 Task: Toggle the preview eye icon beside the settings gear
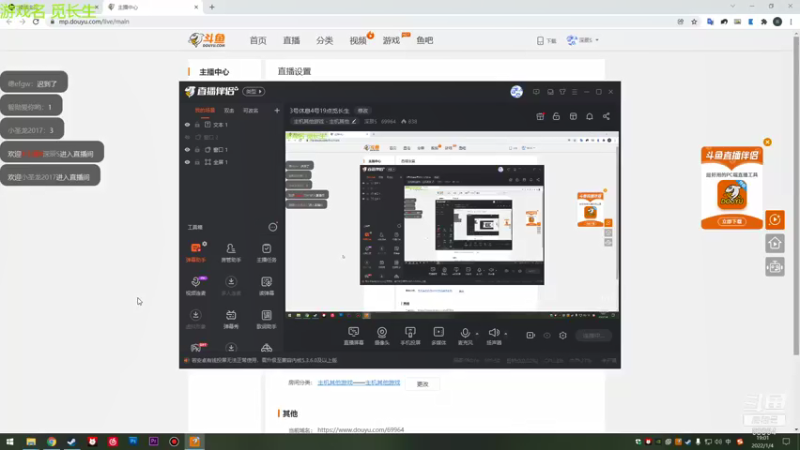click(x=546, y=336)
